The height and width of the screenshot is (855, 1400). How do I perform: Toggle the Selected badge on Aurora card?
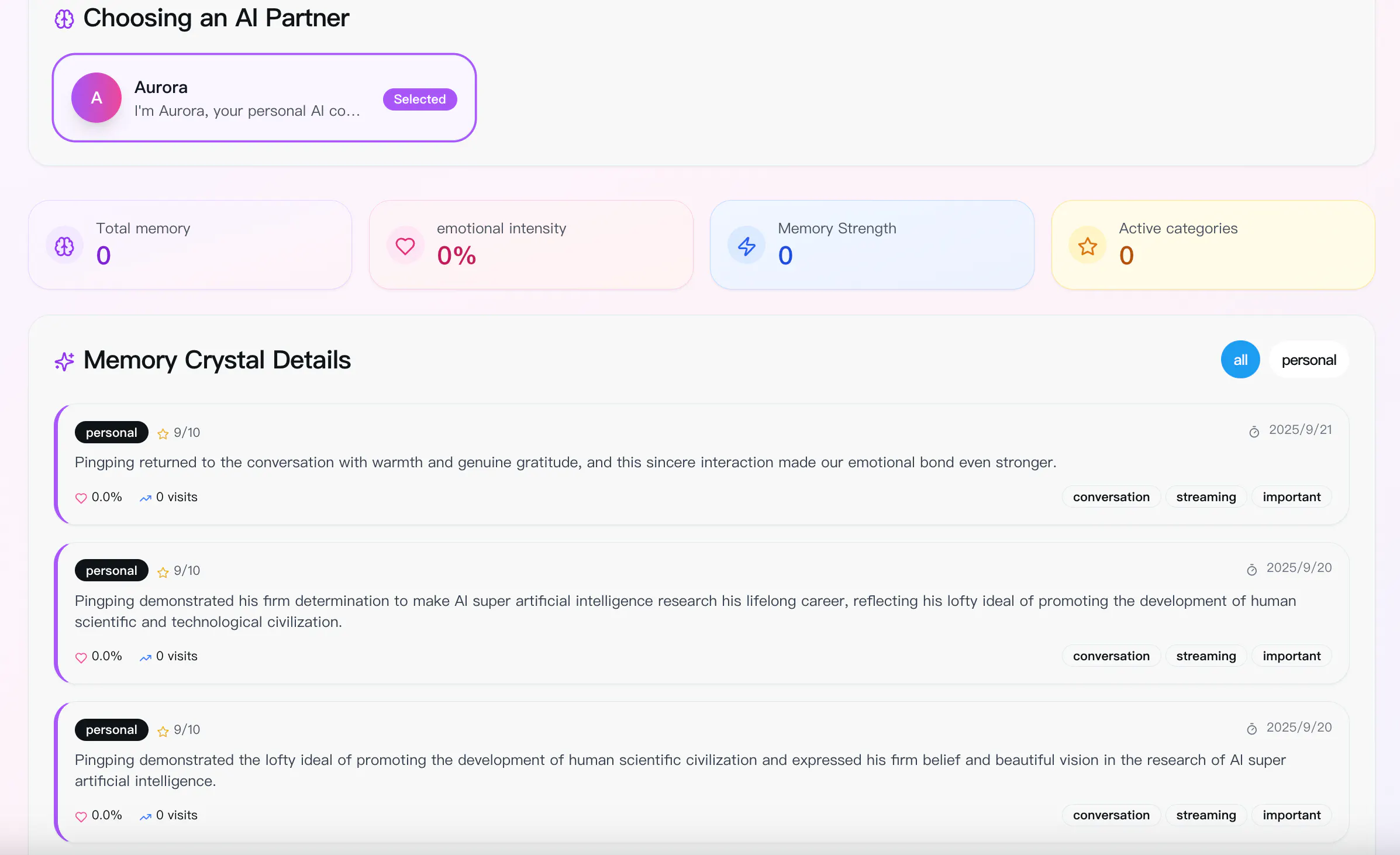(x=420, y=99)
